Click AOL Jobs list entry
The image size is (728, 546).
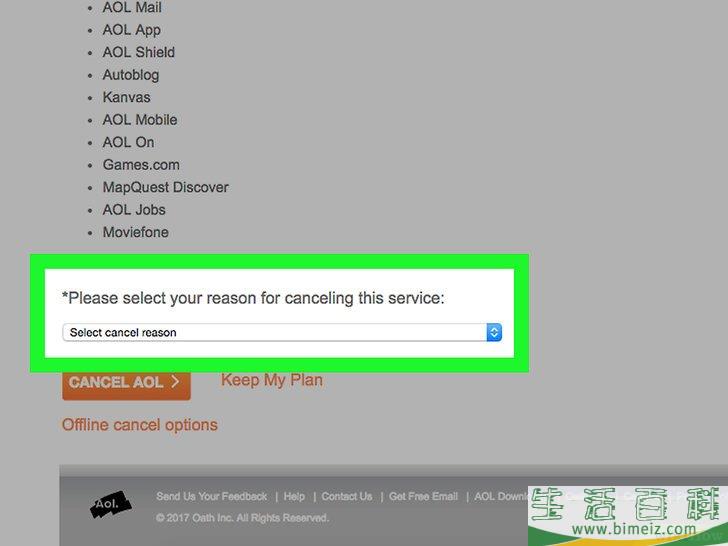[134, 210]
